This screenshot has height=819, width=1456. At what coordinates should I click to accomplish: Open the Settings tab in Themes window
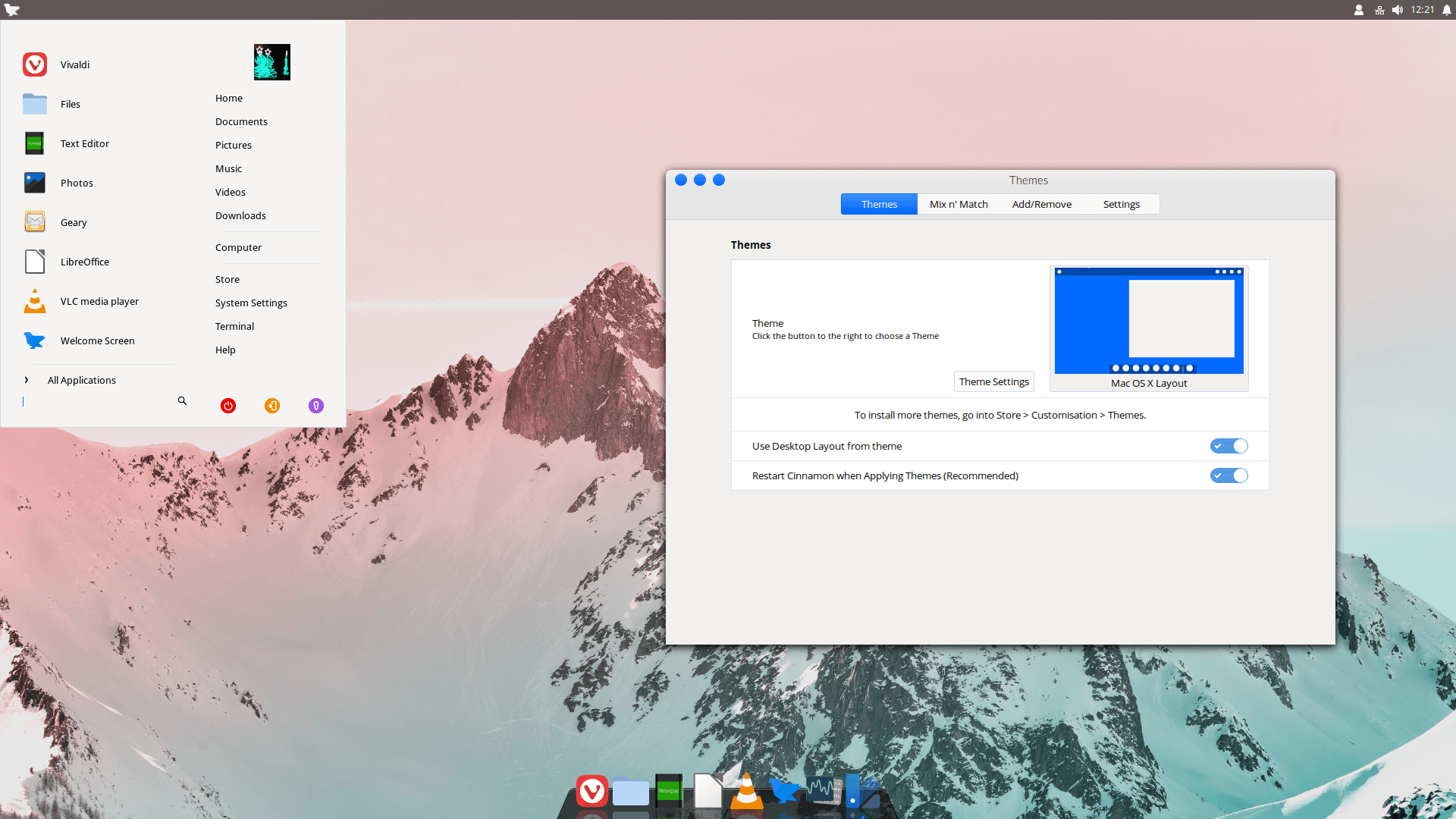tap(1121, 204)
